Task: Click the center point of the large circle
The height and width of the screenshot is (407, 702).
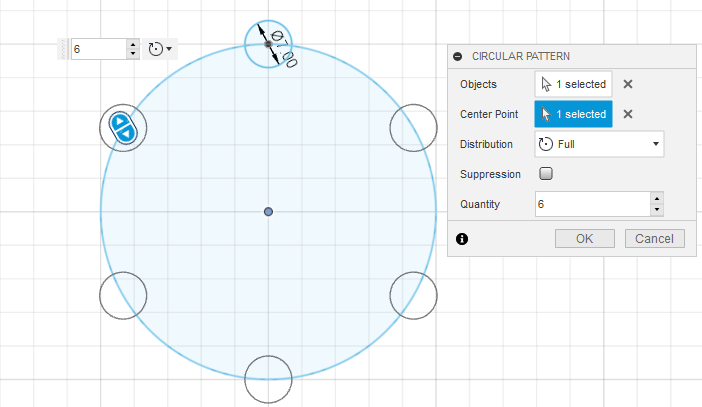Action: pos(268,212)
